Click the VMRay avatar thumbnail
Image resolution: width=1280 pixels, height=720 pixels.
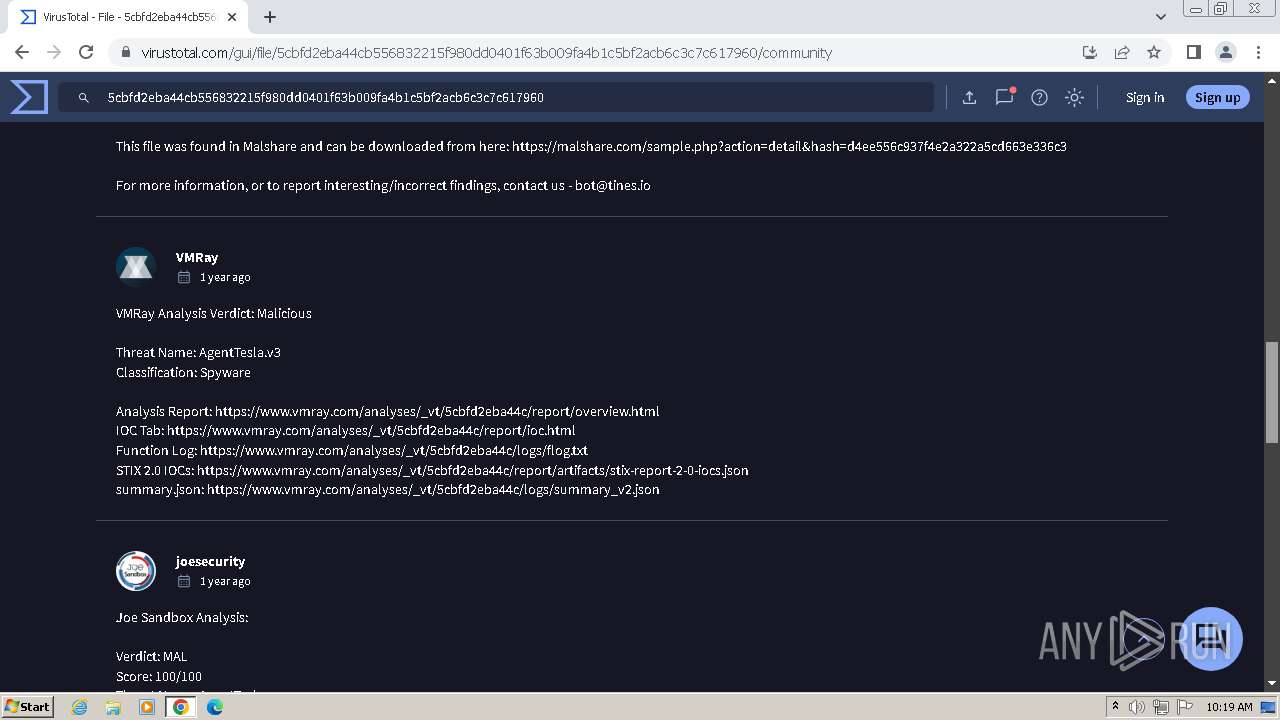click(136, 267)
